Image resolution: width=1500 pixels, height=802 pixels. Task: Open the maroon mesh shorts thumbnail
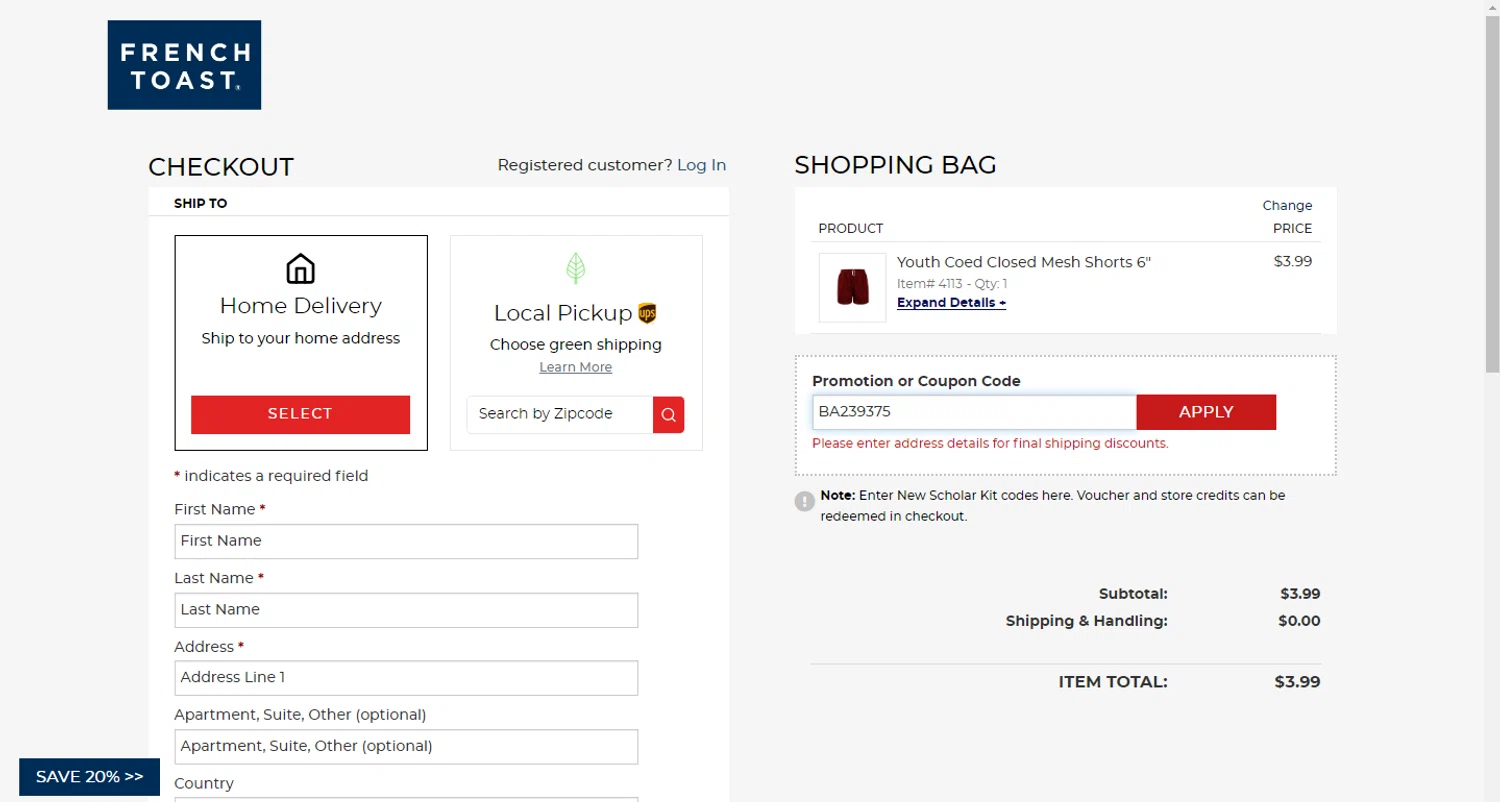pos(852,287)
